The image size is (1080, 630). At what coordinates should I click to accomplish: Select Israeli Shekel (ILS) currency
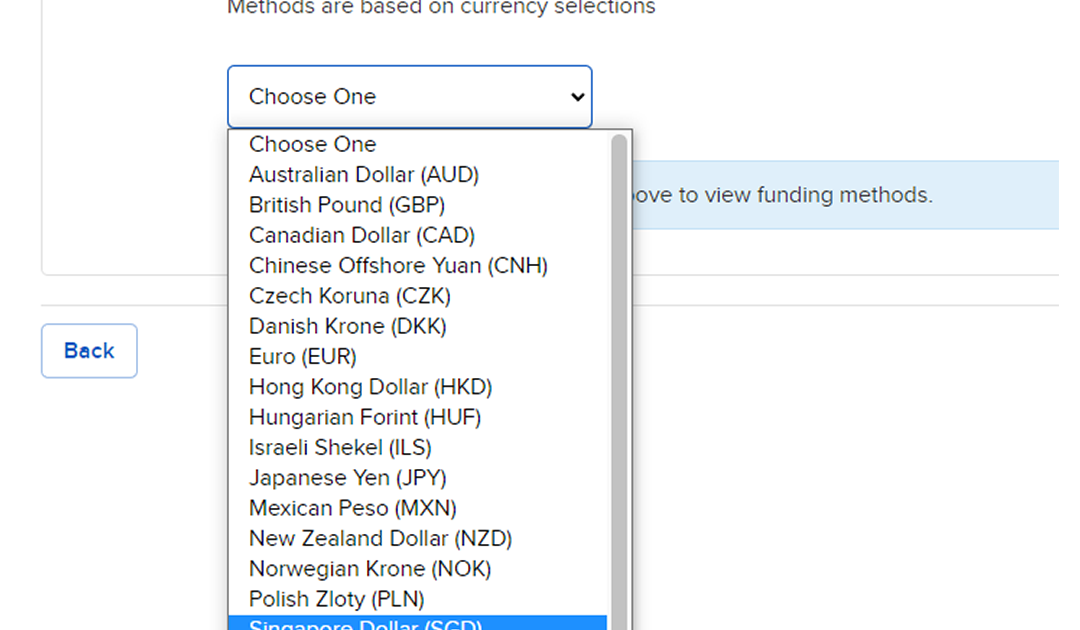tap(340, 447)
